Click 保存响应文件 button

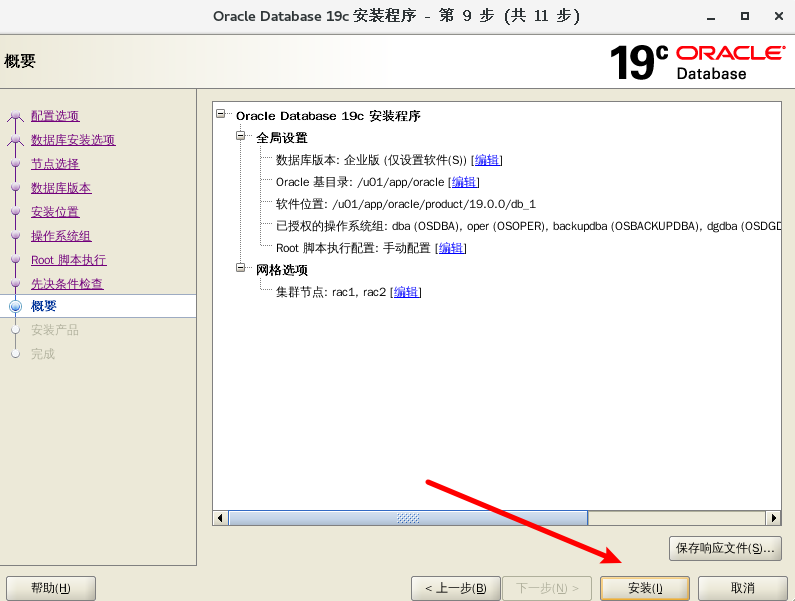coord(725,548)
